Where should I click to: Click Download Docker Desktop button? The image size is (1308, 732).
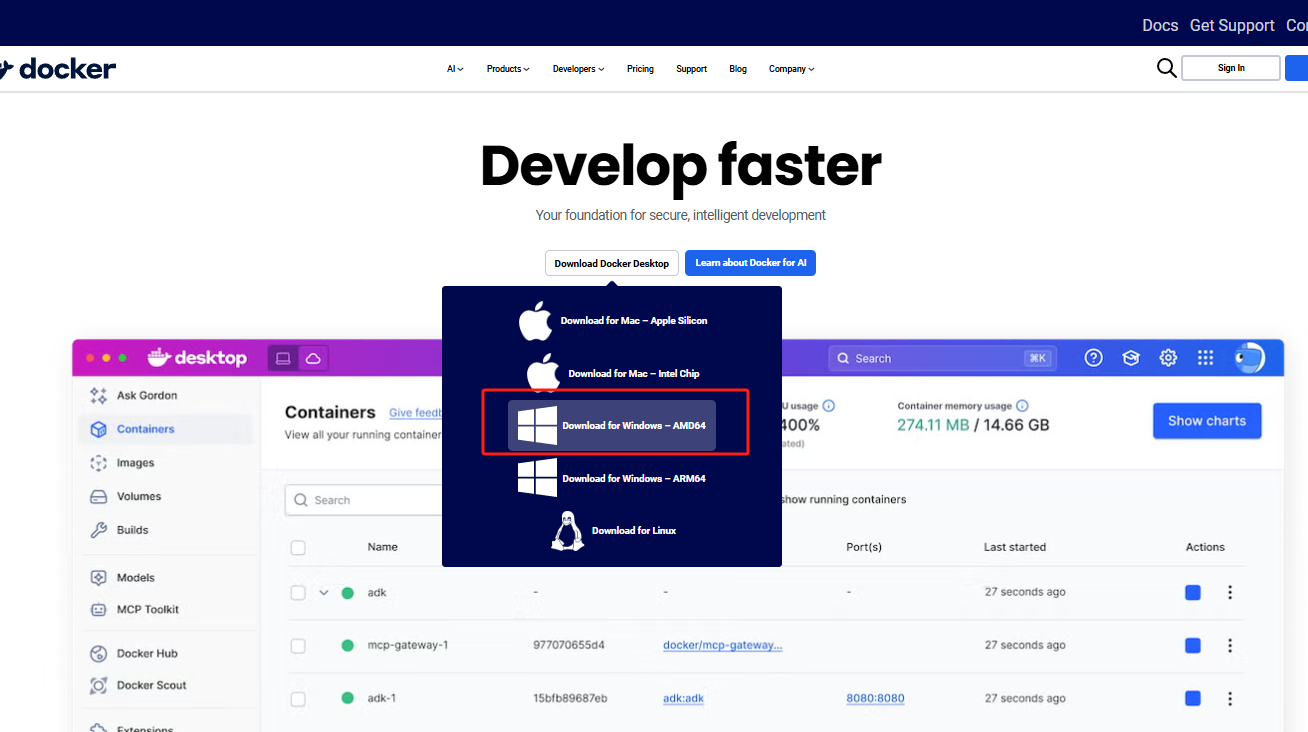612,263
